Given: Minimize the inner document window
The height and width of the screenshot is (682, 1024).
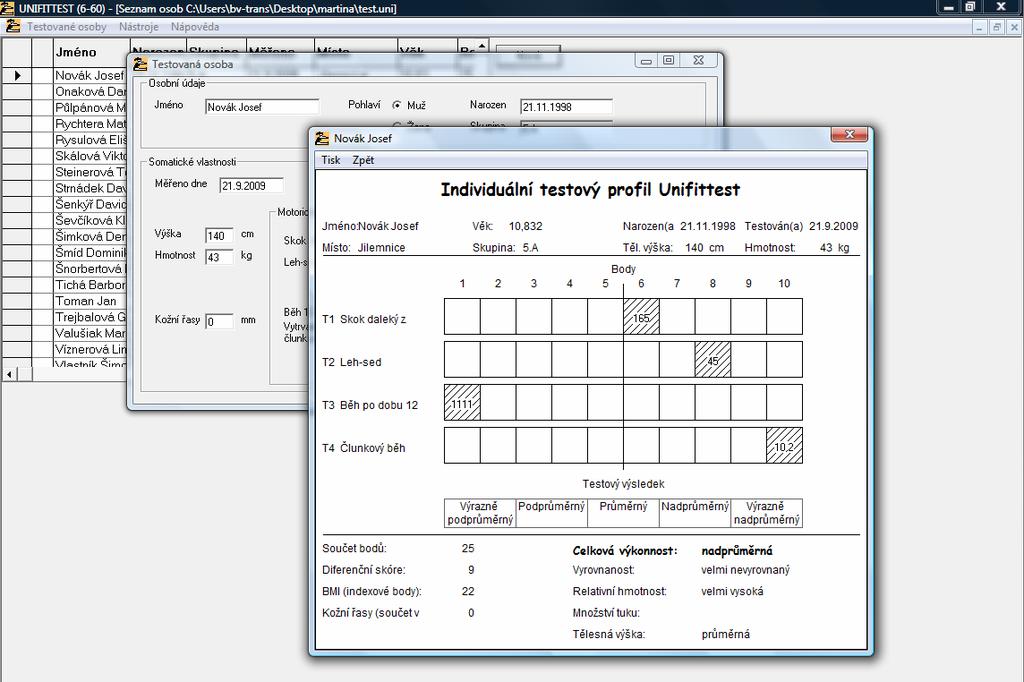Looking at the screenshot, I should [x=979, y=27].
